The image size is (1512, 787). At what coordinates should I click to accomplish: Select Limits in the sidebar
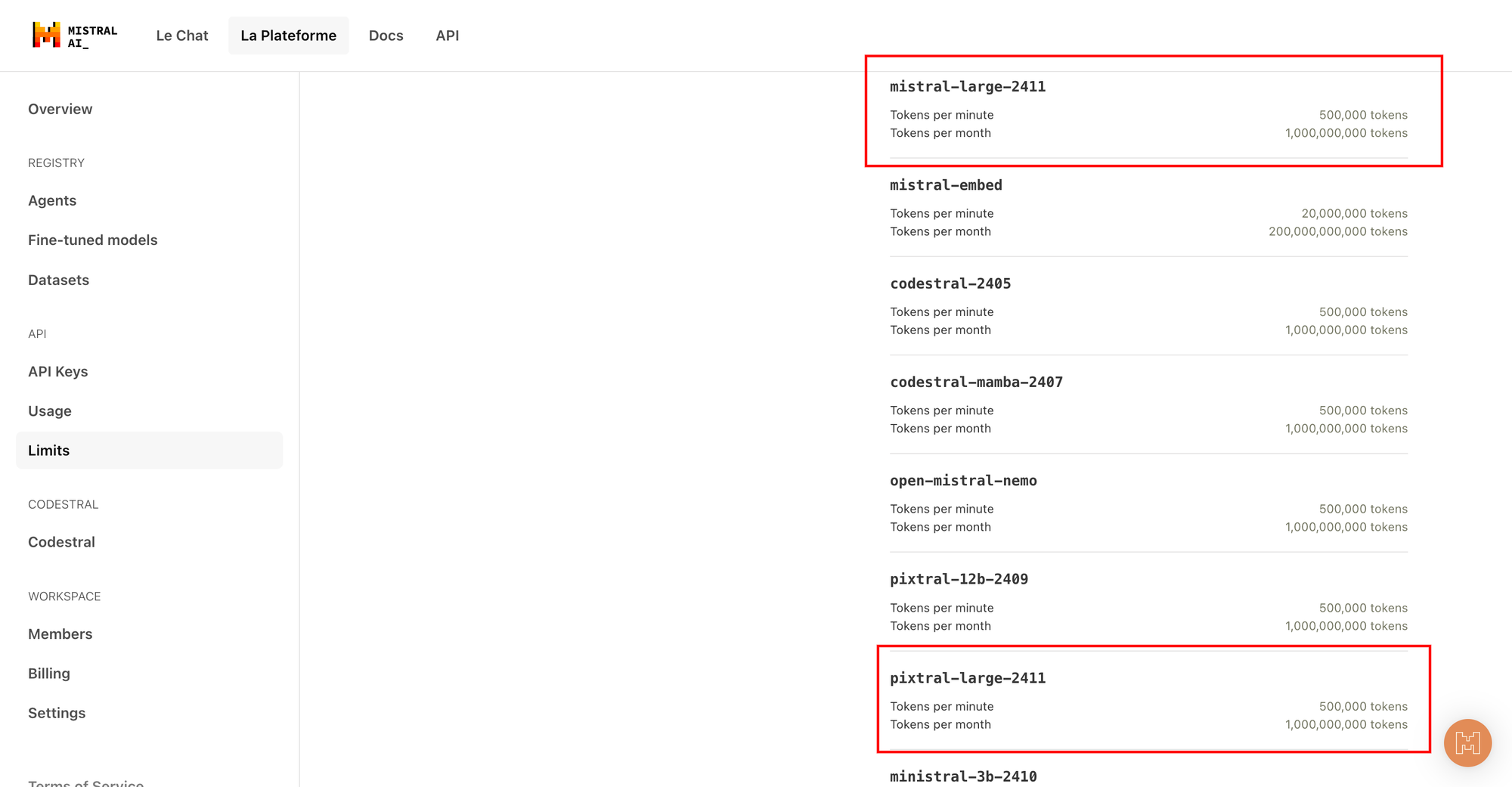(x=150, y=451)
